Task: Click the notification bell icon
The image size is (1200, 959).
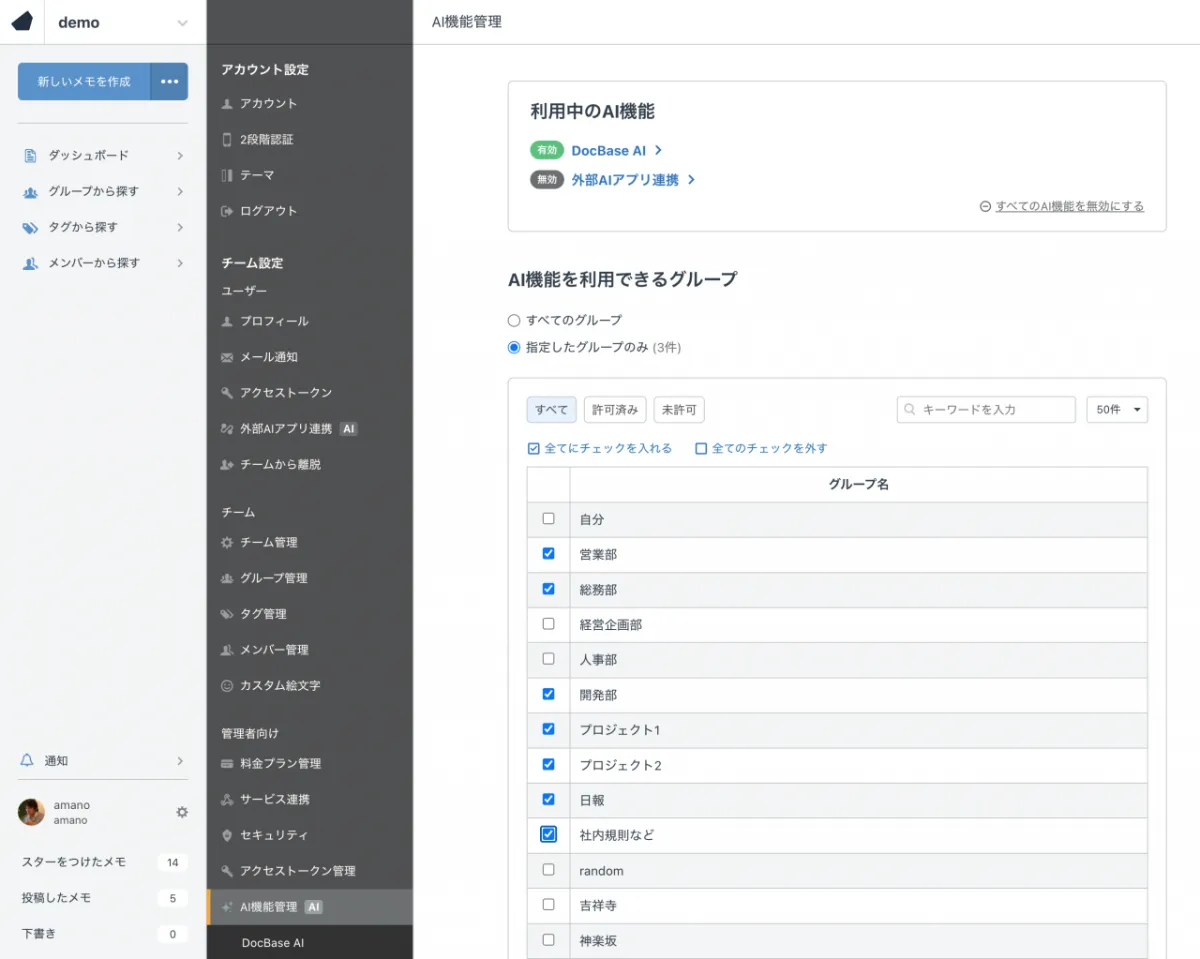Action: coord(27,761)
